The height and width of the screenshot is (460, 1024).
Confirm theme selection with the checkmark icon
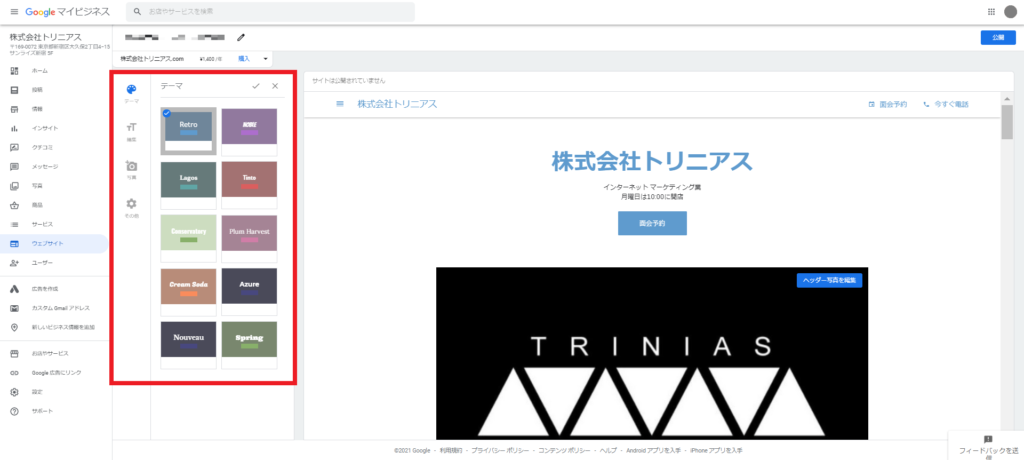[x=256, y=86]
